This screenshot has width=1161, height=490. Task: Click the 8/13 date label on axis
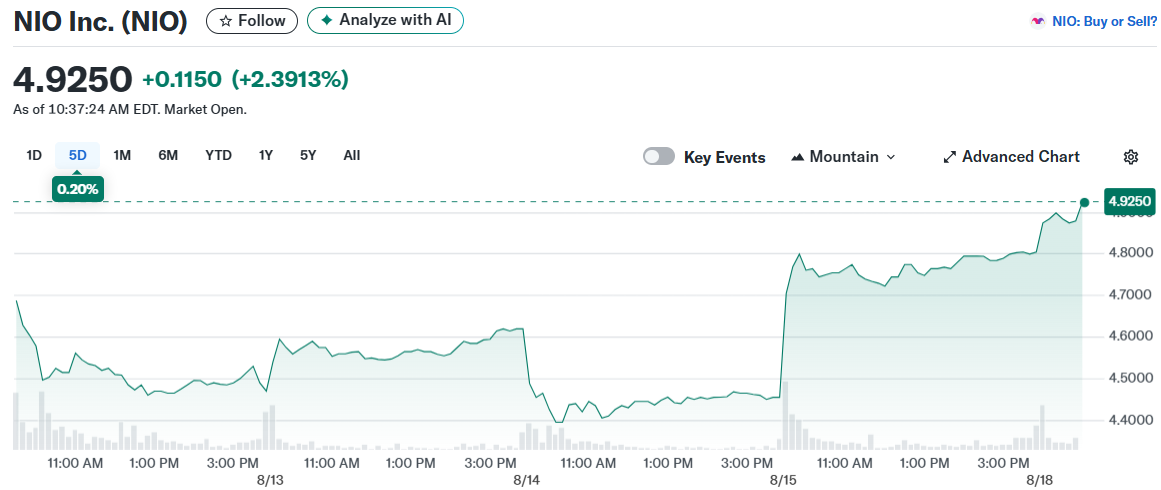click(269, 480)
